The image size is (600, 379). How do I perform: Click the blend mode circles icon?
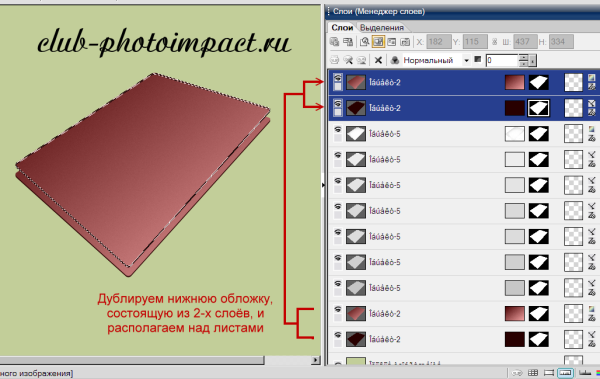[395, 60]
